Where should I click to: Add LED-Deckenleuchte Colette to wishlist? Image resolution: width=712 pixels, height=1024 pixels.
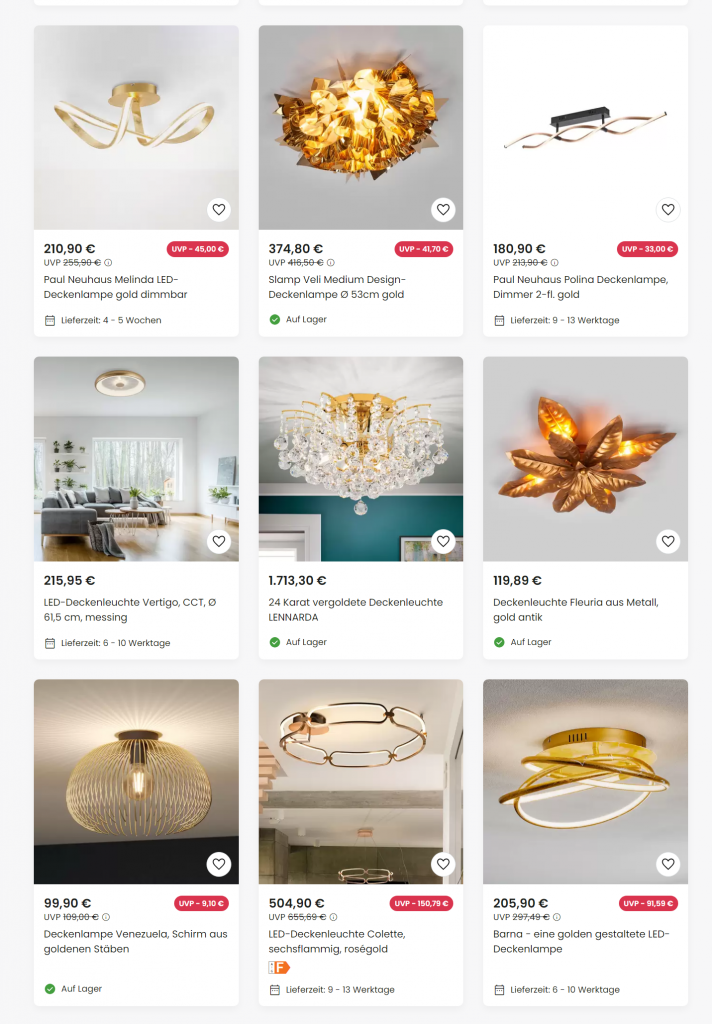(x=444, y=864)
